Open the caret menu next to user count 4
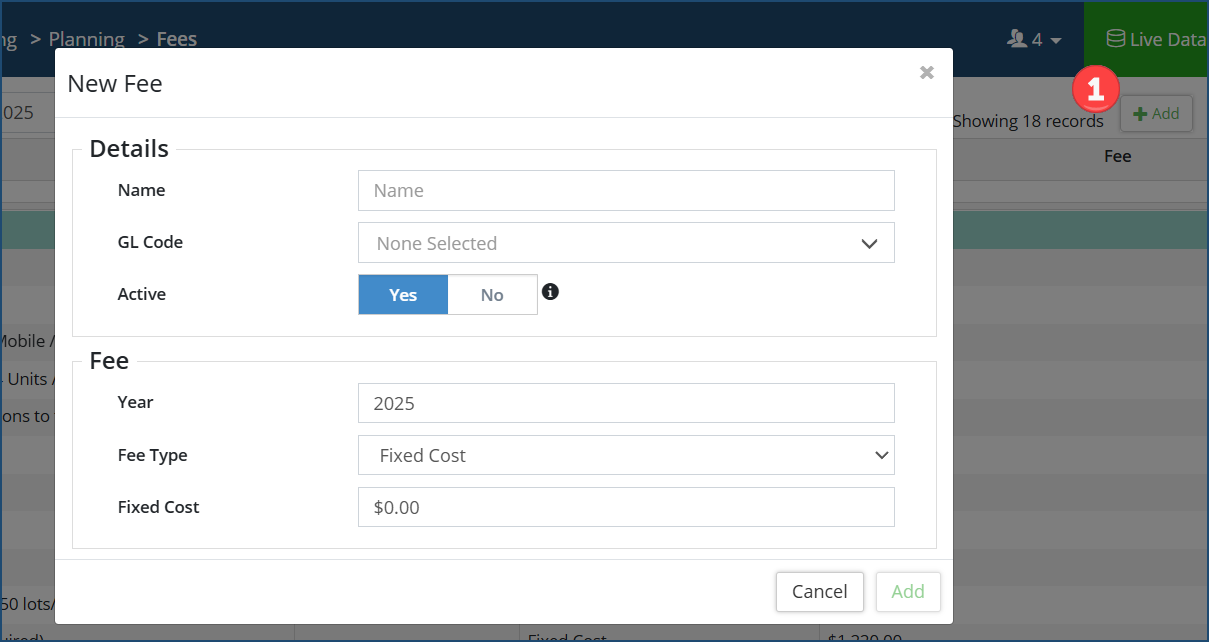 [1056, 40]
